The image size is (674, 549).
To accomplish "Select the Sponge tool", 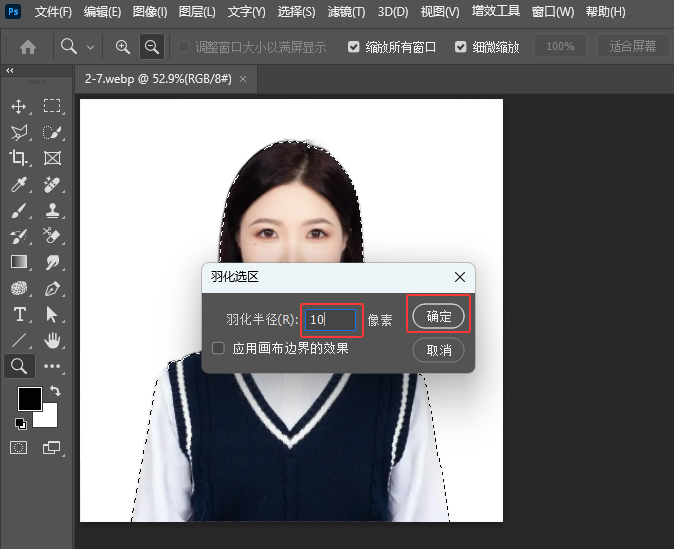I will pos(18,288).
